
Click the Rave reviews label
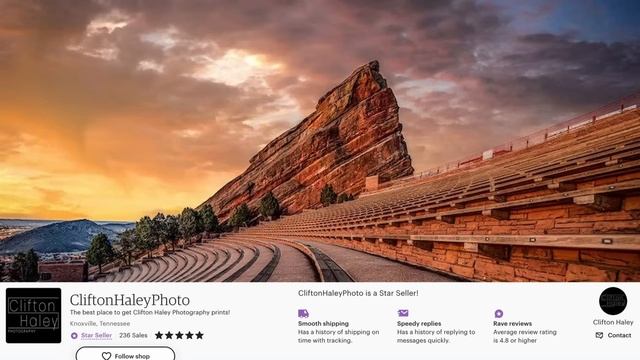pyautogui.click(x=512, y=323)
